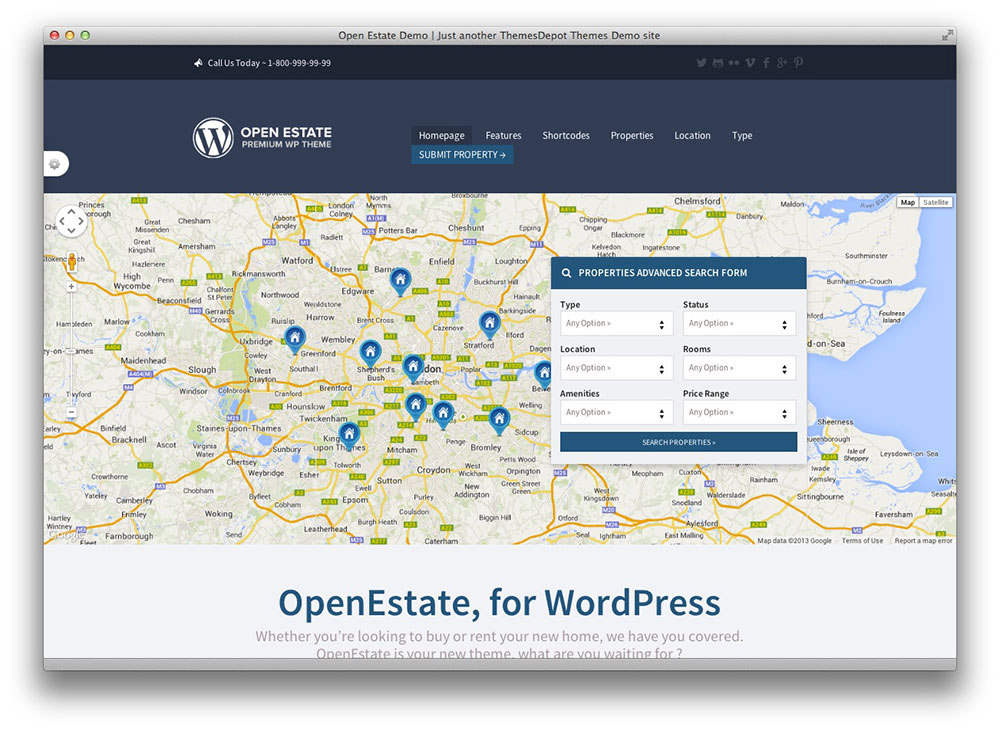Image resolution: width=1000 pixels, height=731 pixels.
Task: Open the Type dropdown
Action: [x=616, y=323]
